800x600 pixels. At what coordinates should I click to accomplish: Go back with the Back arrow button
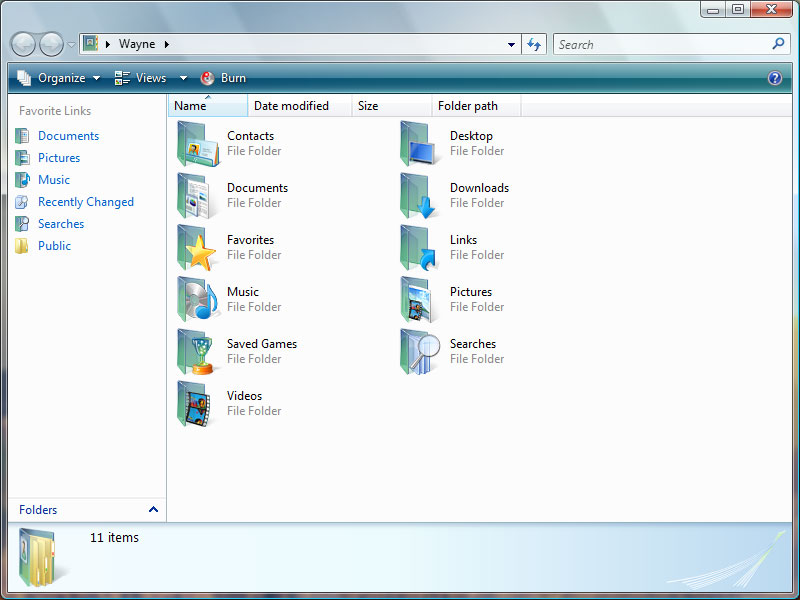(x=23, y=44)
